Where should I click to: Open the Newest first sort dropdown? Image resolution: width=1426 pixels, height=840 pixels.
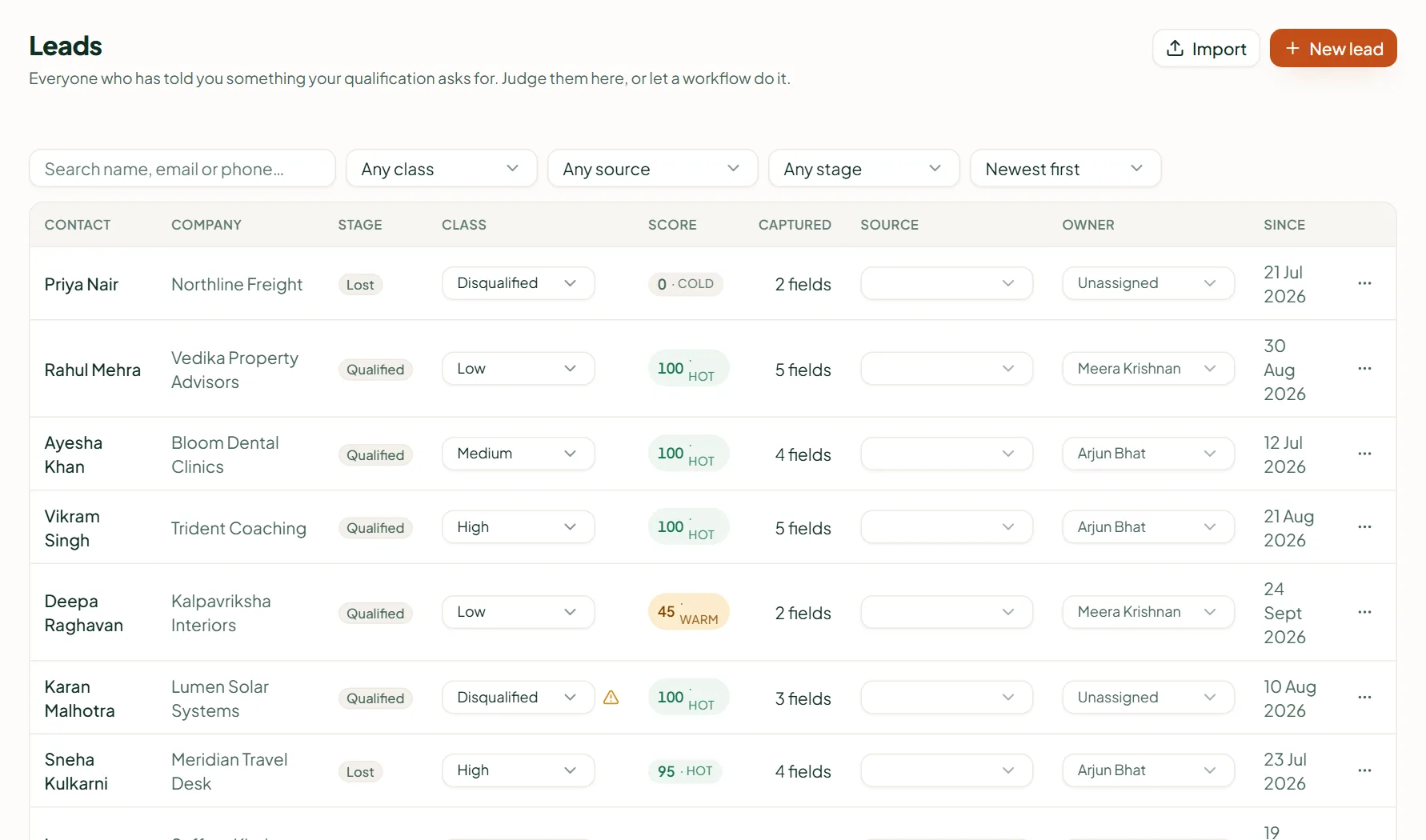(1065, 169)
